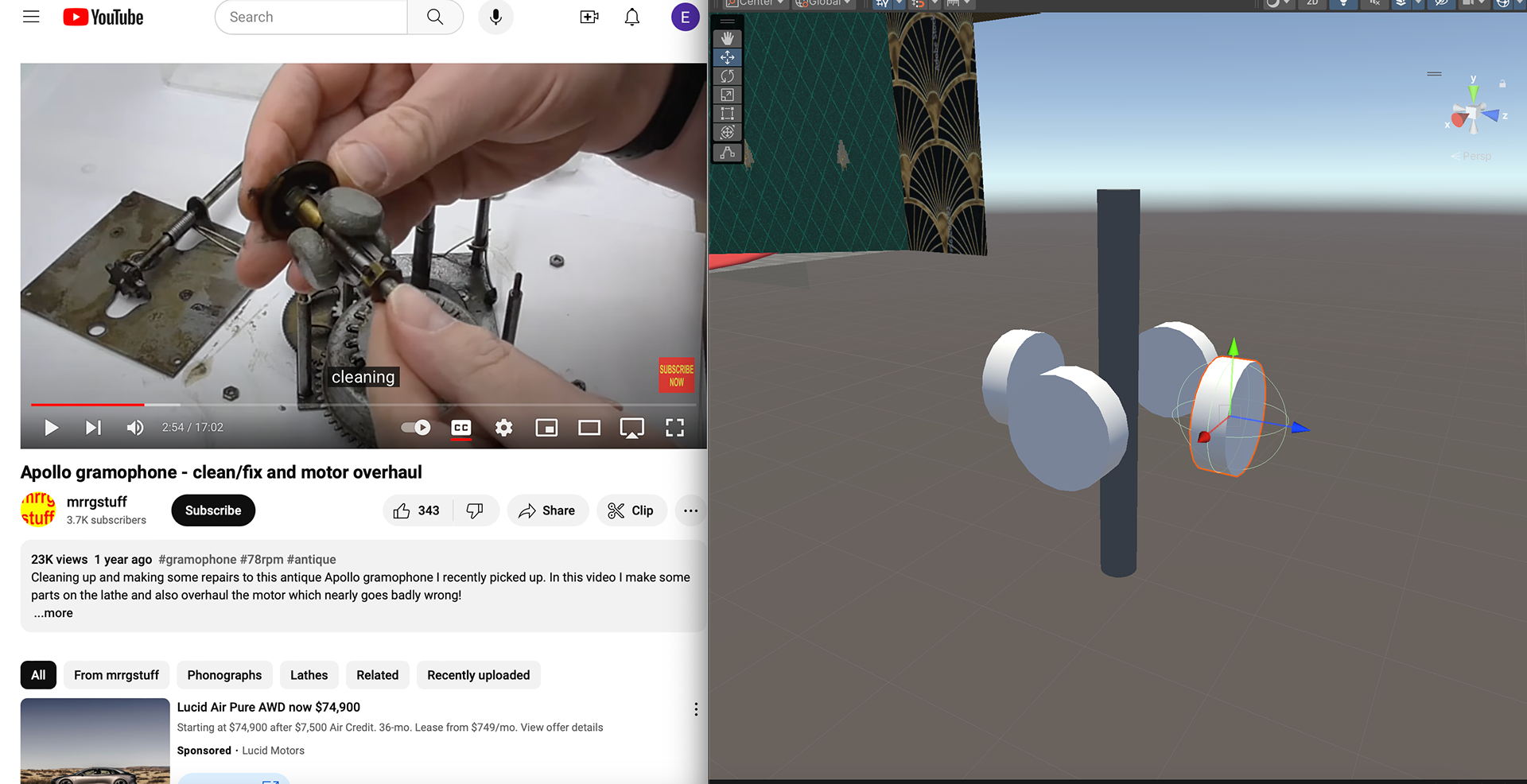Open the player settings gear

[503, 428]
